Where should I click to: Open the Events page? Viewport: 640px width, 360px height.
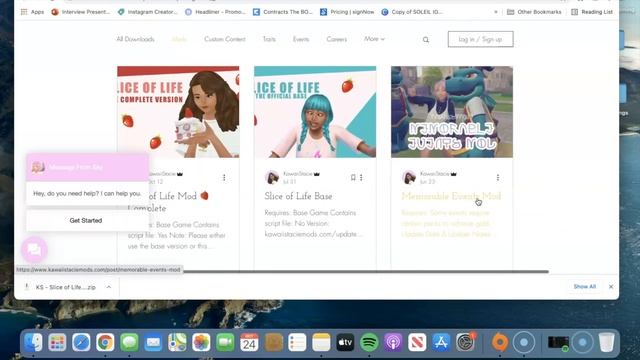pos(301,39)
